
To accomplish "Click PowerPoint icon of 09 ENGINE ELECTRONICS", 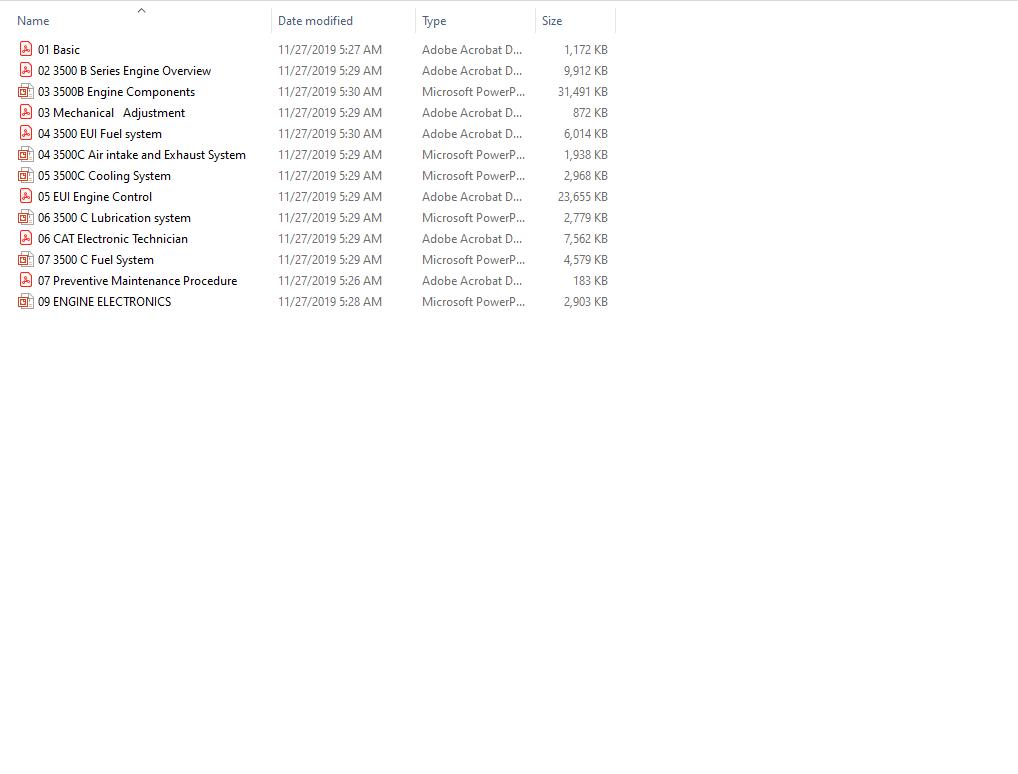I will point(25,301).
